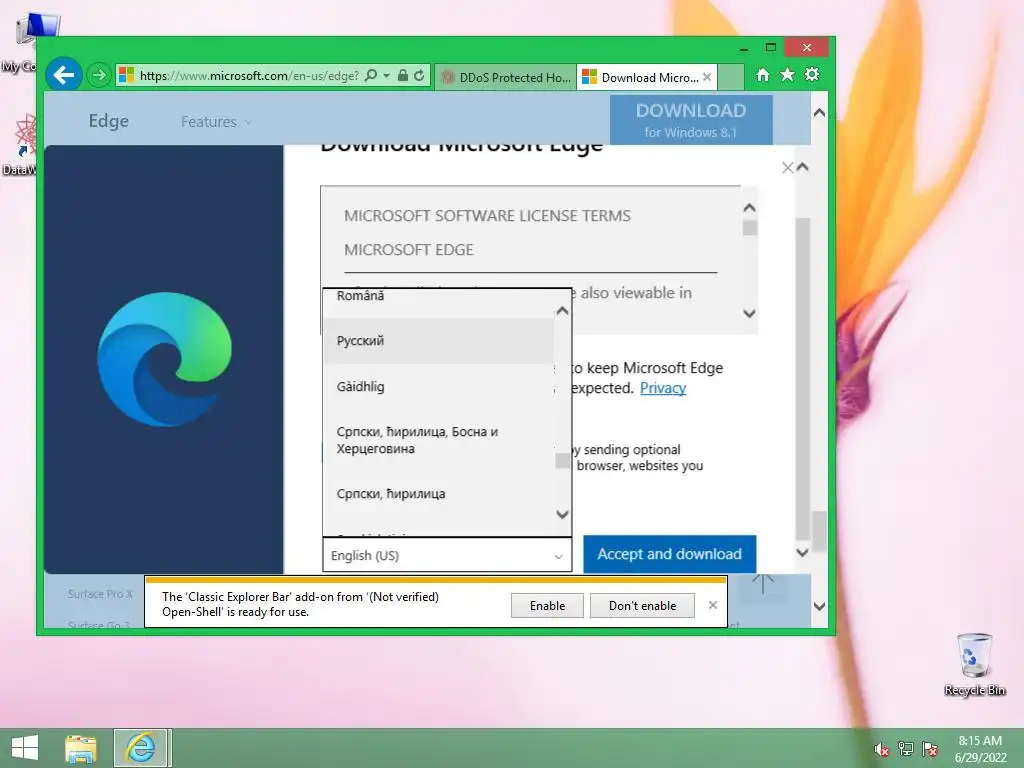Open the address bar autocomplete dropdown arrow
Image resolution: width=1024 pixels, height=768 pixels.
tap(387, 76)
